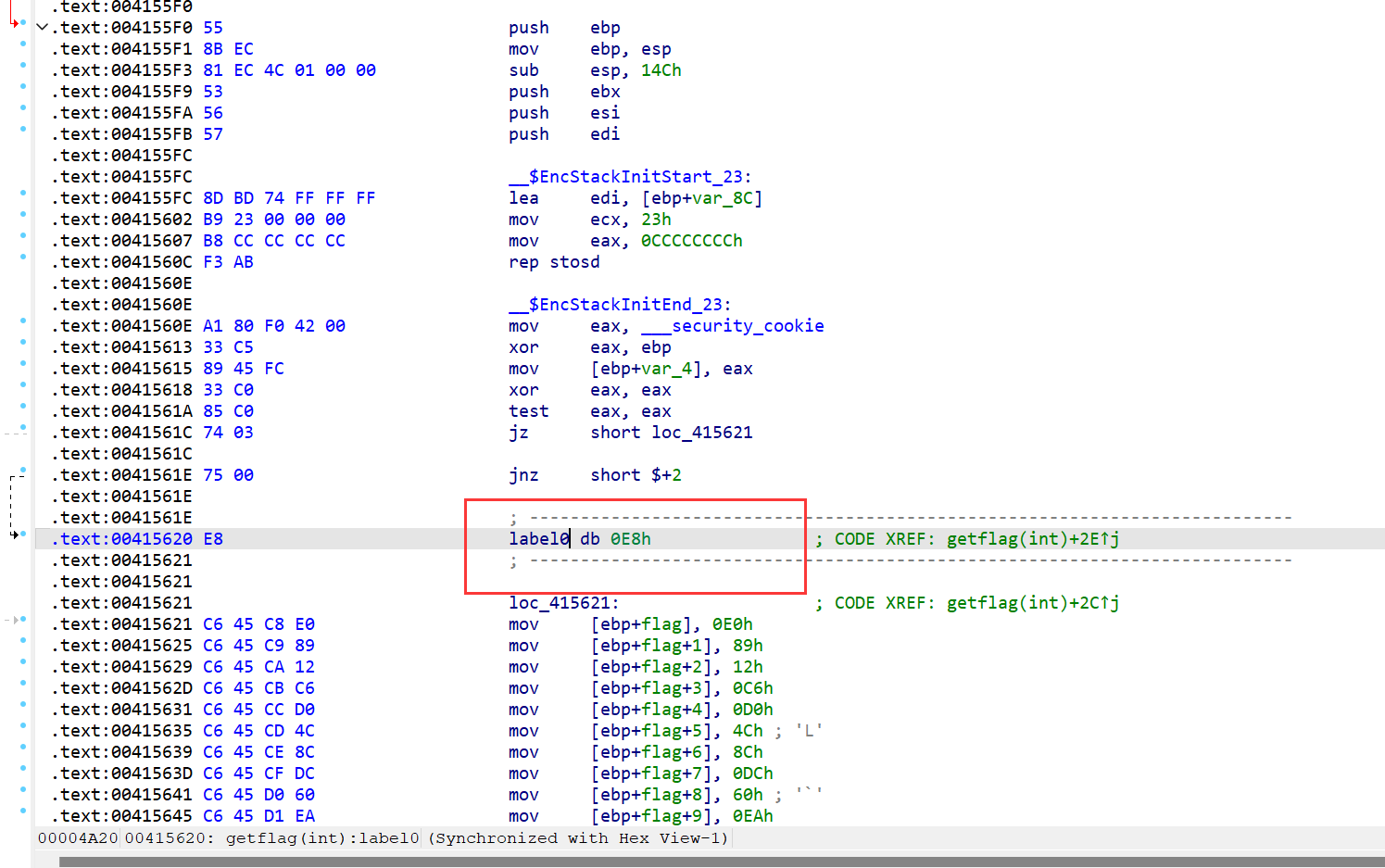
Task: Select opcode bytes 75 00 at 0041561E
Action: click(228, 475)
